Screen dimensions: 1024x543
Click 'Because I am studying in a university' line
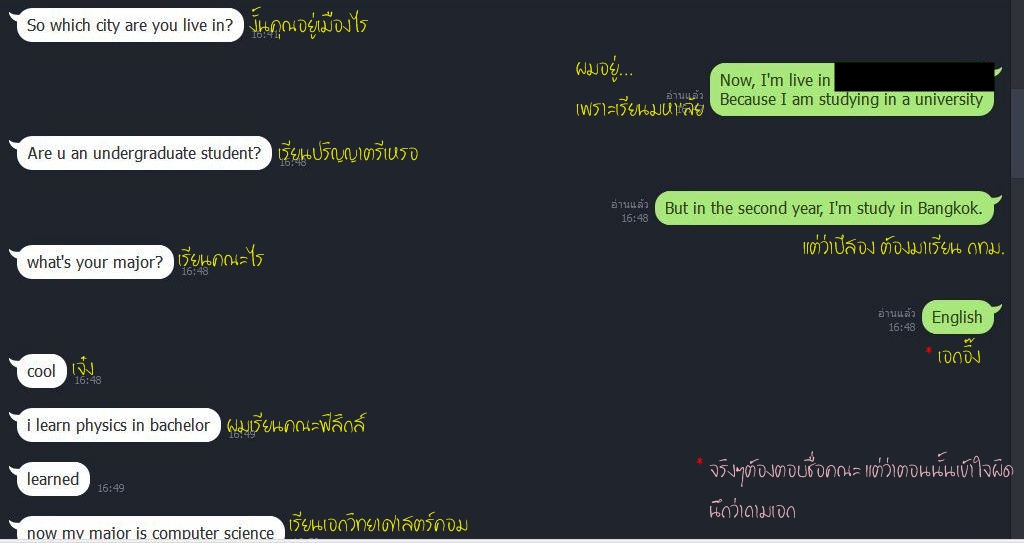pos(851,100)
